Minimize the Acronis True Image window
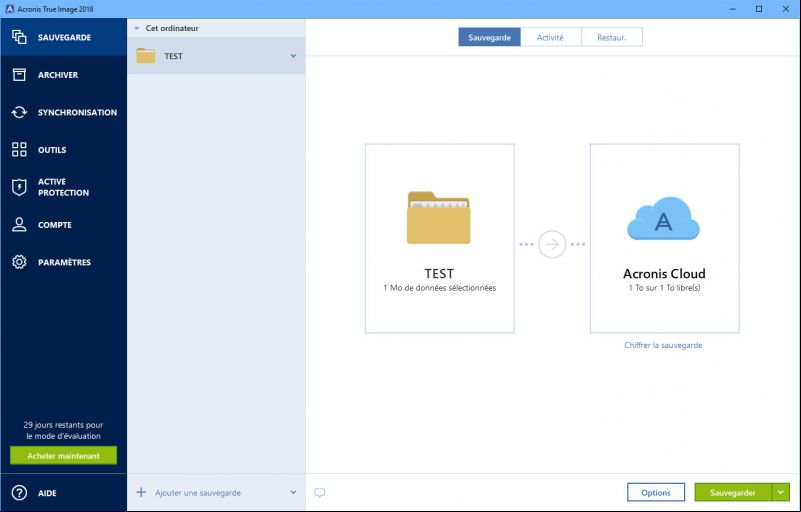This screenshot has height=512, width=801. pyautogui.click(x=733, y=9)
